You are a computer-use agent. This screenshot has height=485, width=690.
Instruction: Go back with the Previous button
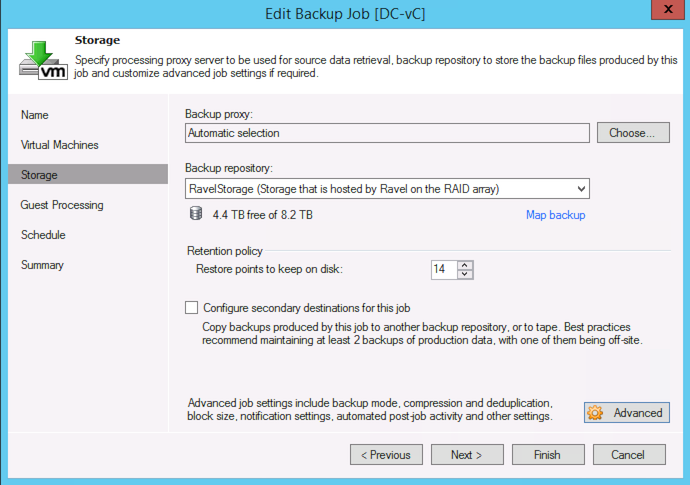click(386, 455)
